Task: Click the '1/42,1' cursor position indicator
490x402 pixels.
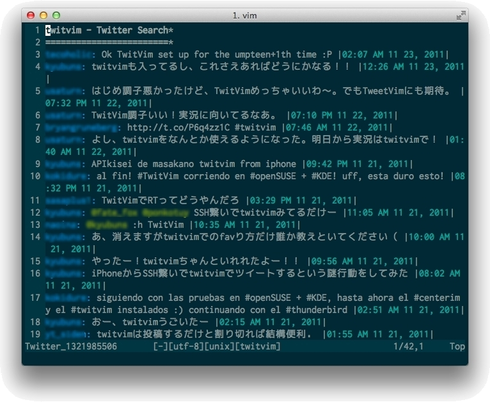Action: (408, 346)
